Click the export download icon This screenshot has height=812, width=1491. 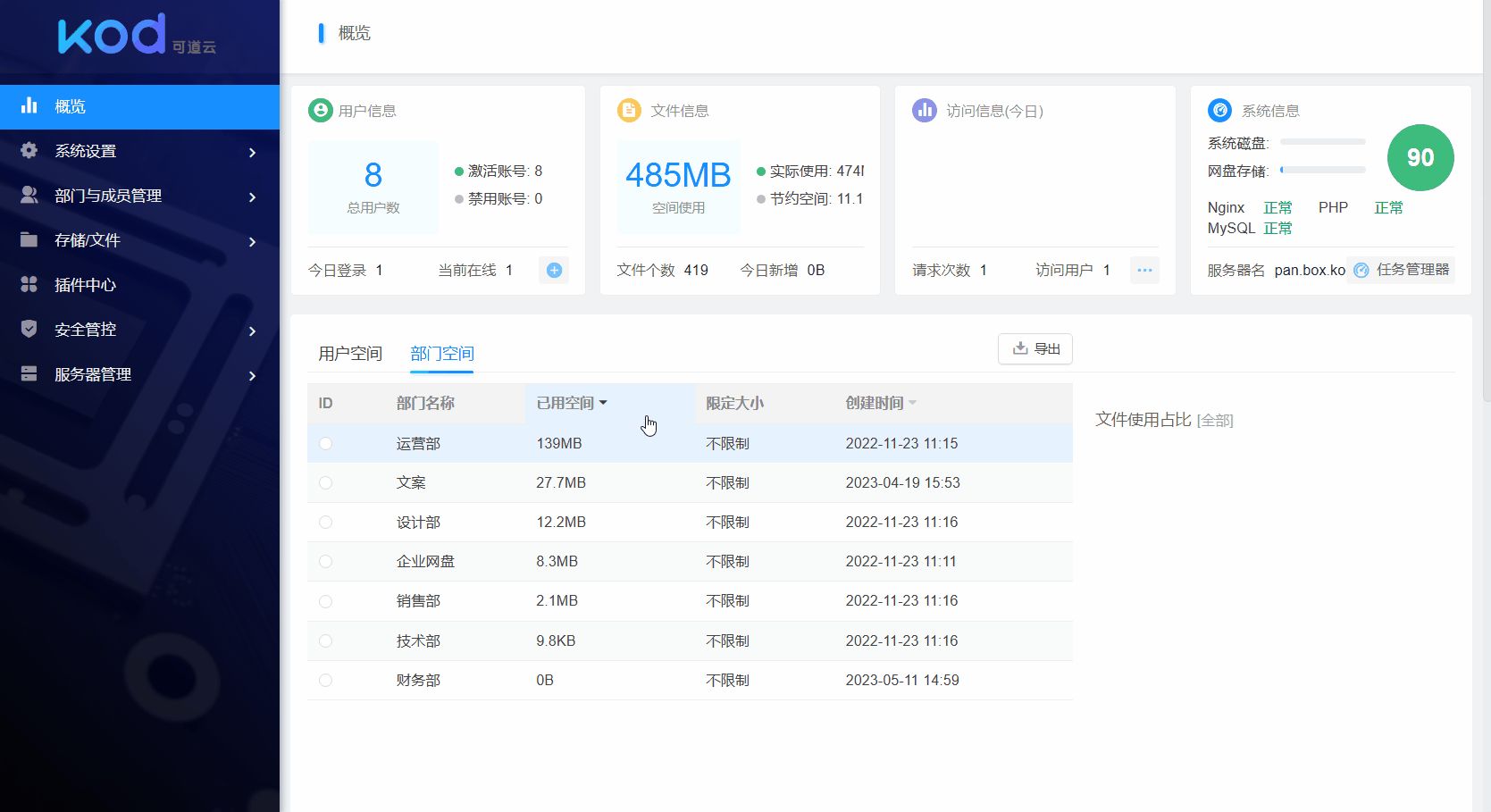pos(1019,348)
